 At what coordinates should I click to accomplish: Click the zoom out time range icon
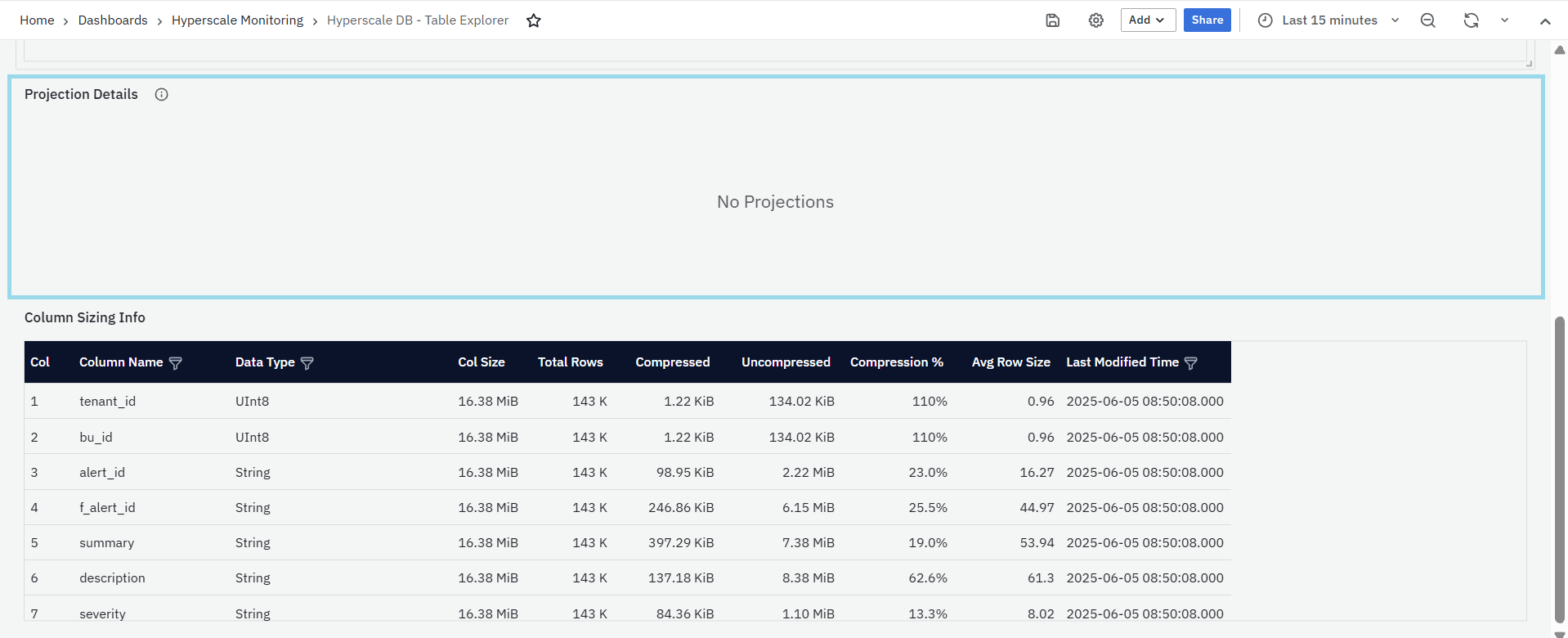(1428, 20)
